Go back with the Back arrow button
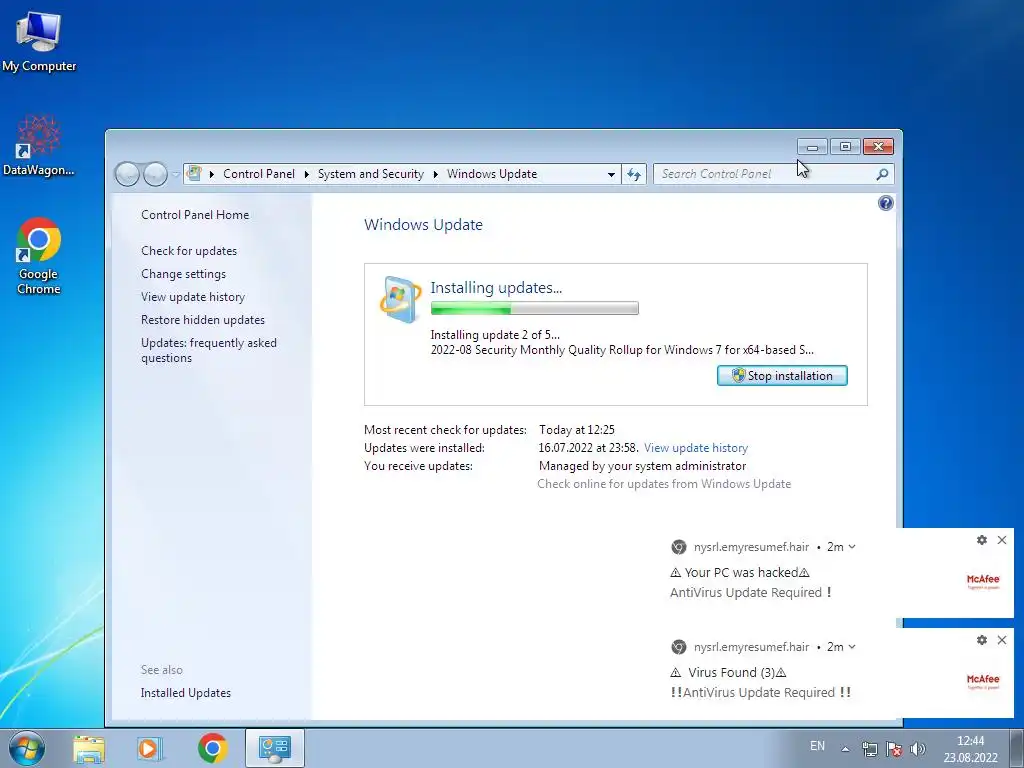The height and width of the screenshot is (768, 1024). pos(127,174)
